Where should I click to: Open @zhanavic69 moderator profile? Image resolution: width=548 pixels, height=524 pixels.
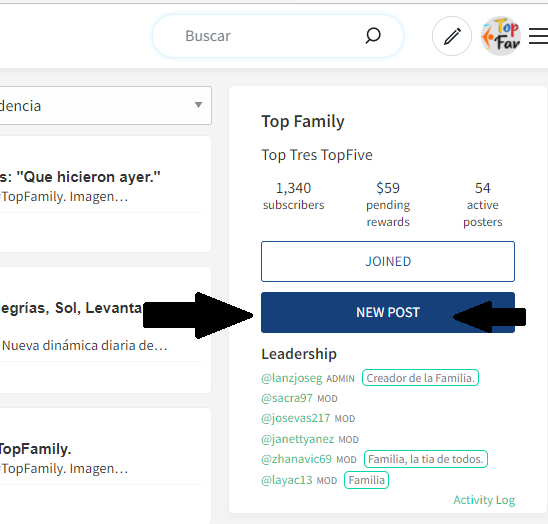tap(296, 459)
